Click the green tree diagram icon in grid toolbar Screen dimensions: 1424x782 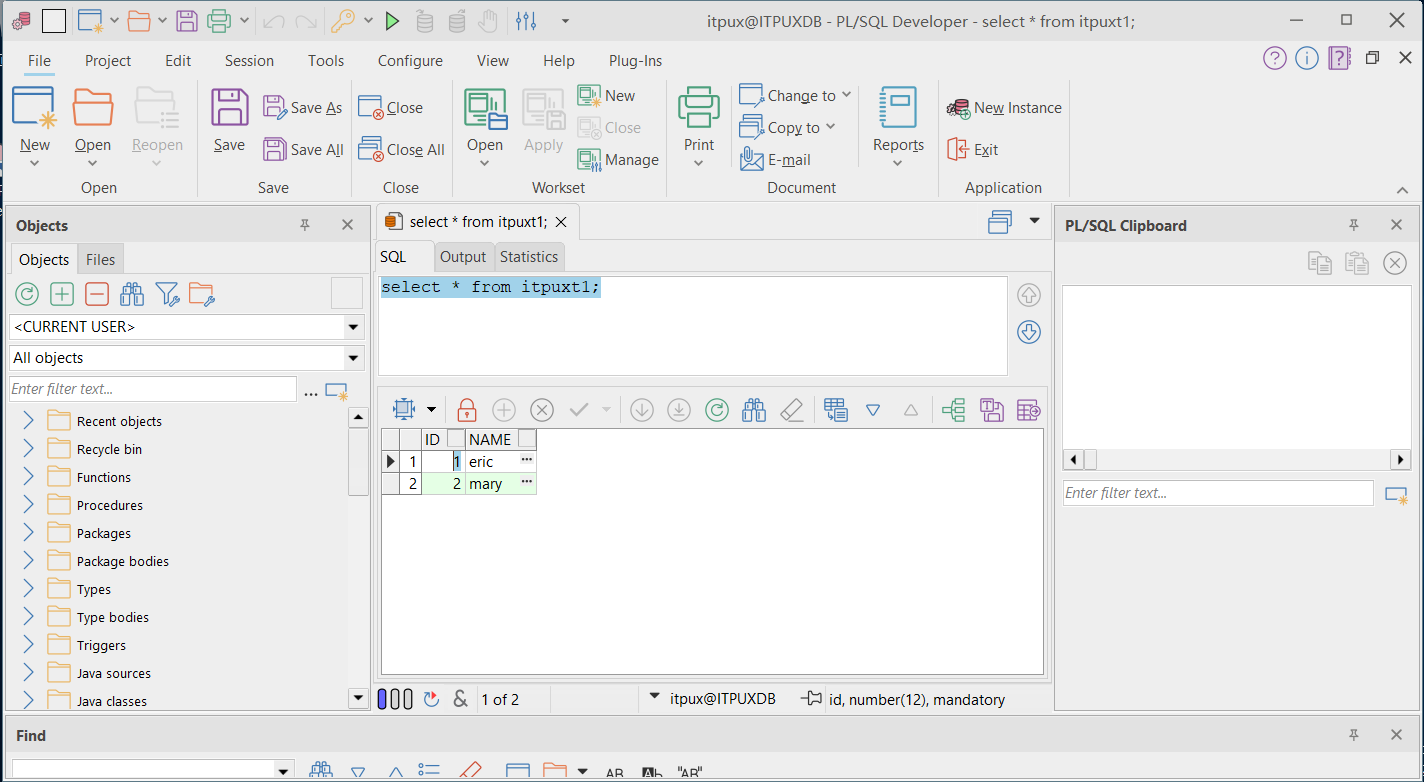(954, 409)
